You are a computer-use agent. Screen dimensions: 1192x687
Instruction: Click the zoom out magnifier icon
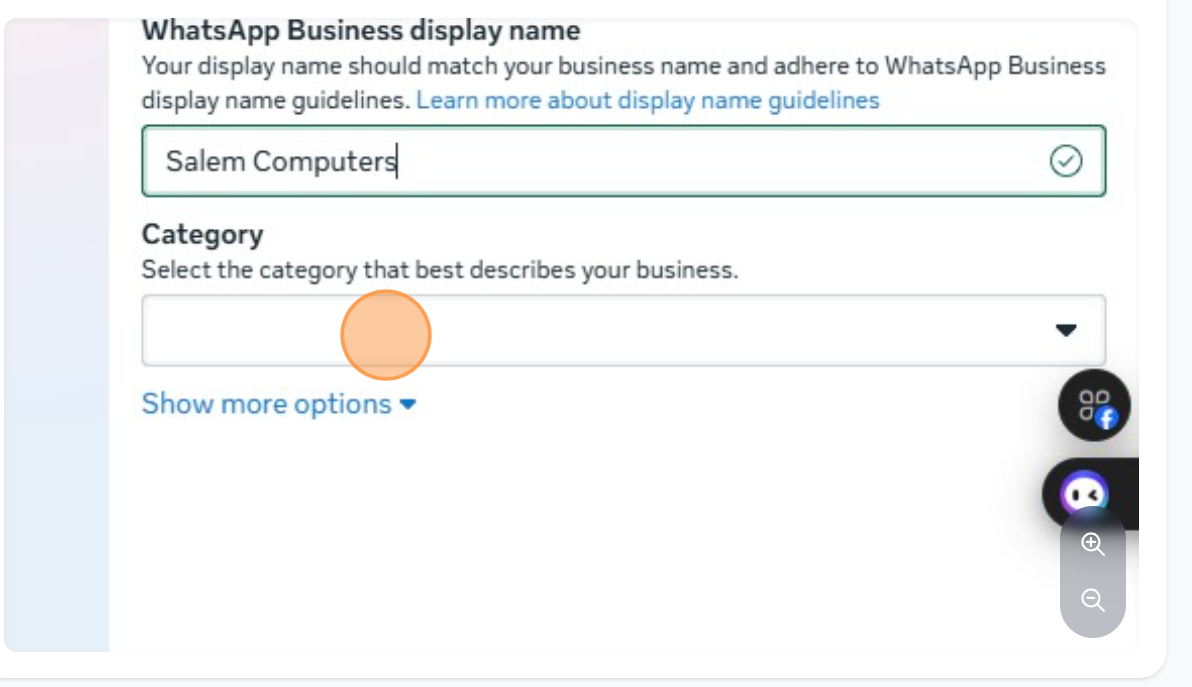tap(1093, 600)
